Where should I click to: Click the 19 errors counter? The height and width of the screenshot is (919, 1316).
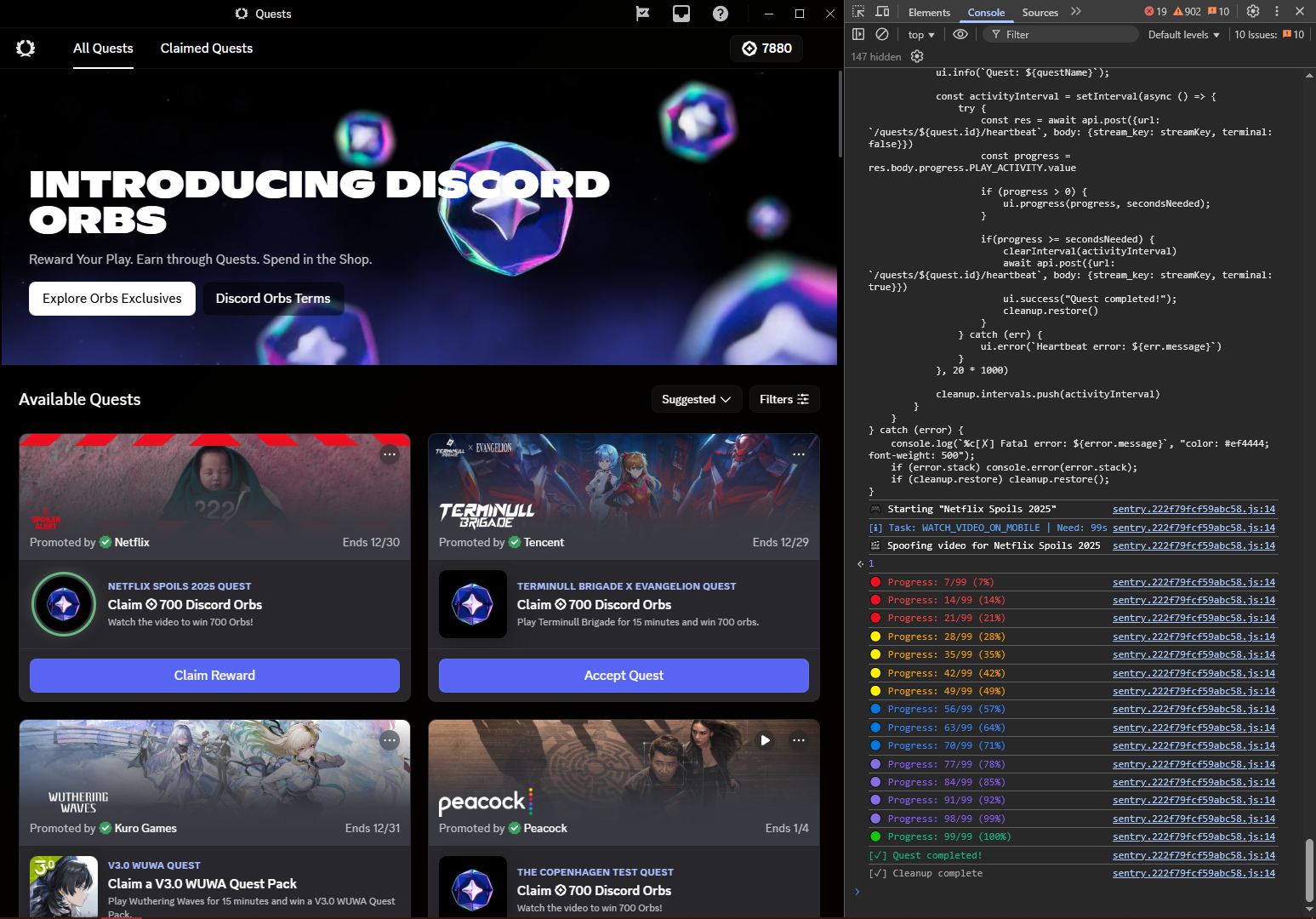pyautogui.click(x=1156, y=11)
